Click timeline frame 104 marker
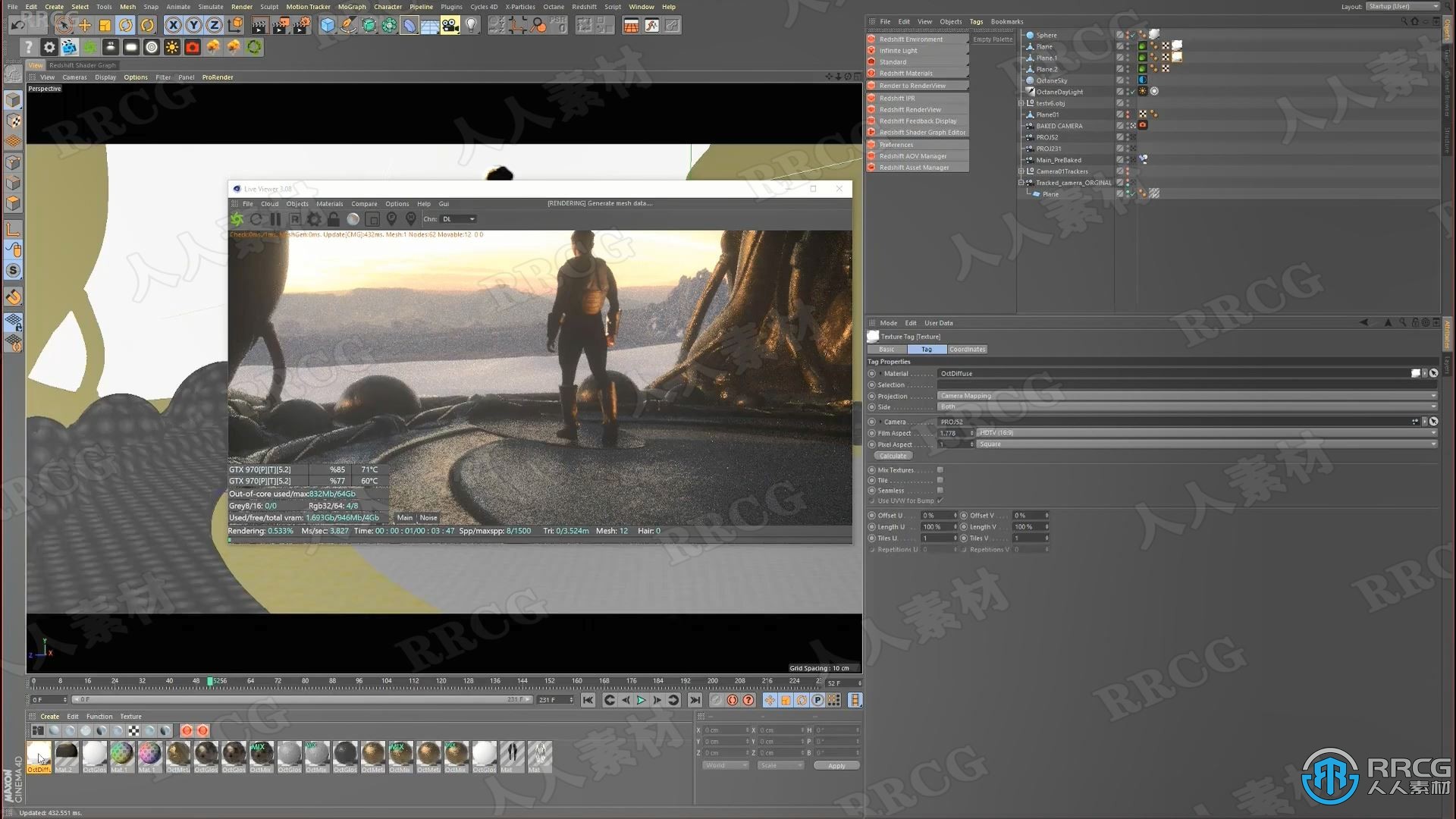Image resolution: width=1456 pixels, height=819 pixels. coord(386,681)
